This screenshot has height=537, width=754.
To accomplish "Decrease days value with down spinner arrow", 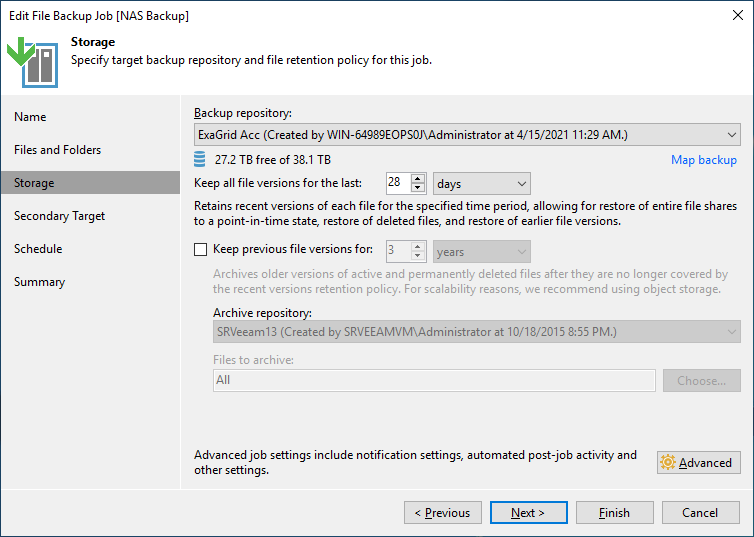I will click(x=418, y=188).
